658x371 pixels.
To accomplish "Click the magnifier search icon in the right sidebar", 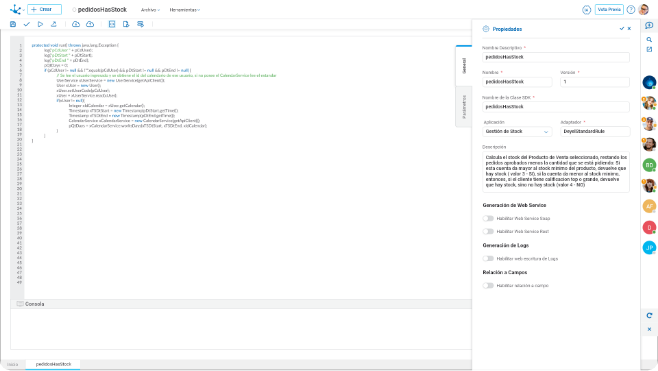I will [649, 39].
